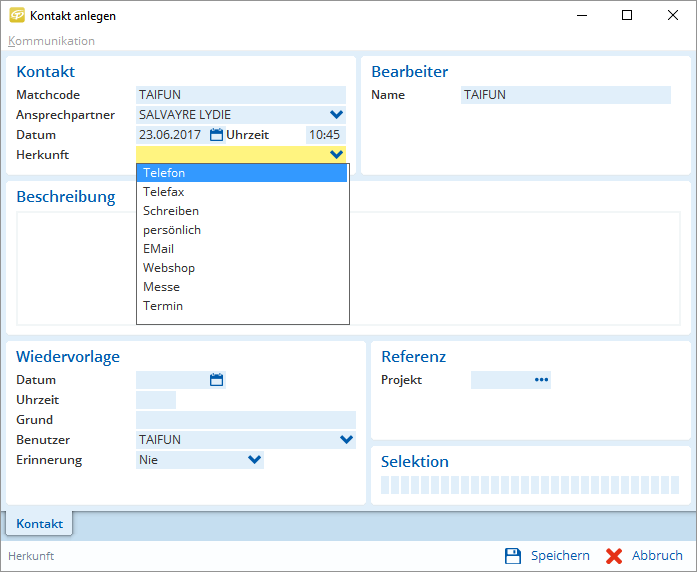This screenshot has width=697, height=572.
Task: Click the app icon in title bar
Action: 17,16
